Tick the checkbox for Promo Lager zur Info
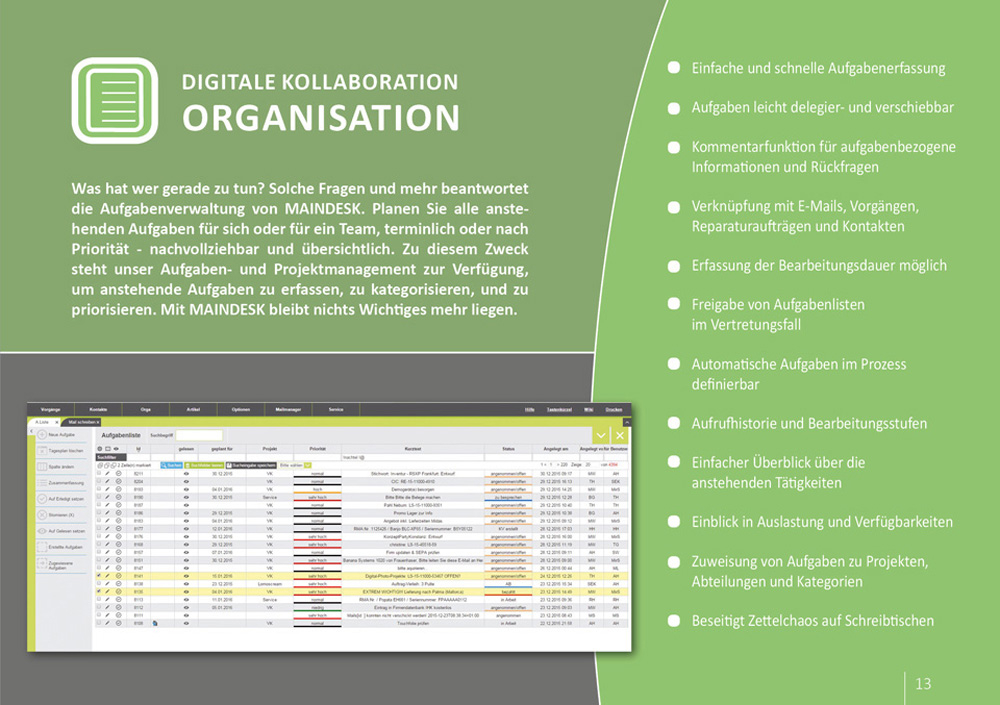 tap(99, 513)
